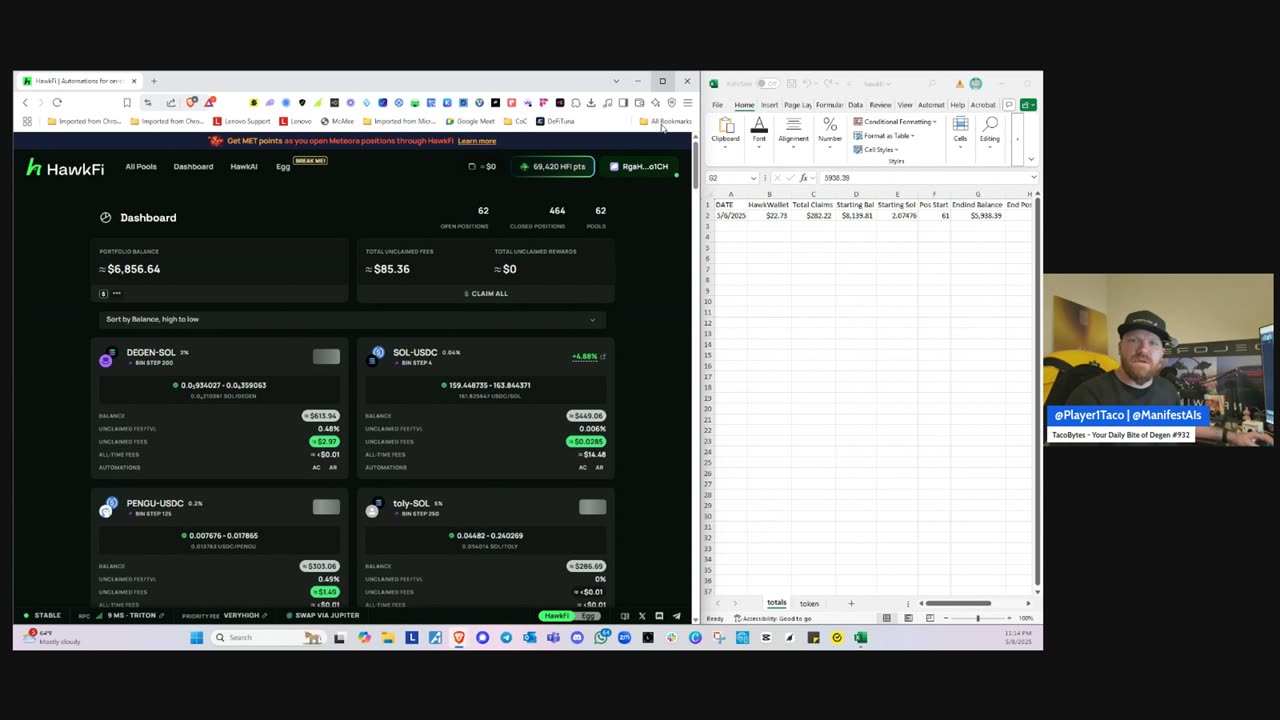This screenshot has width=1280, height=720.
Task: Open the Excel File menu
Action: (717, 105)
